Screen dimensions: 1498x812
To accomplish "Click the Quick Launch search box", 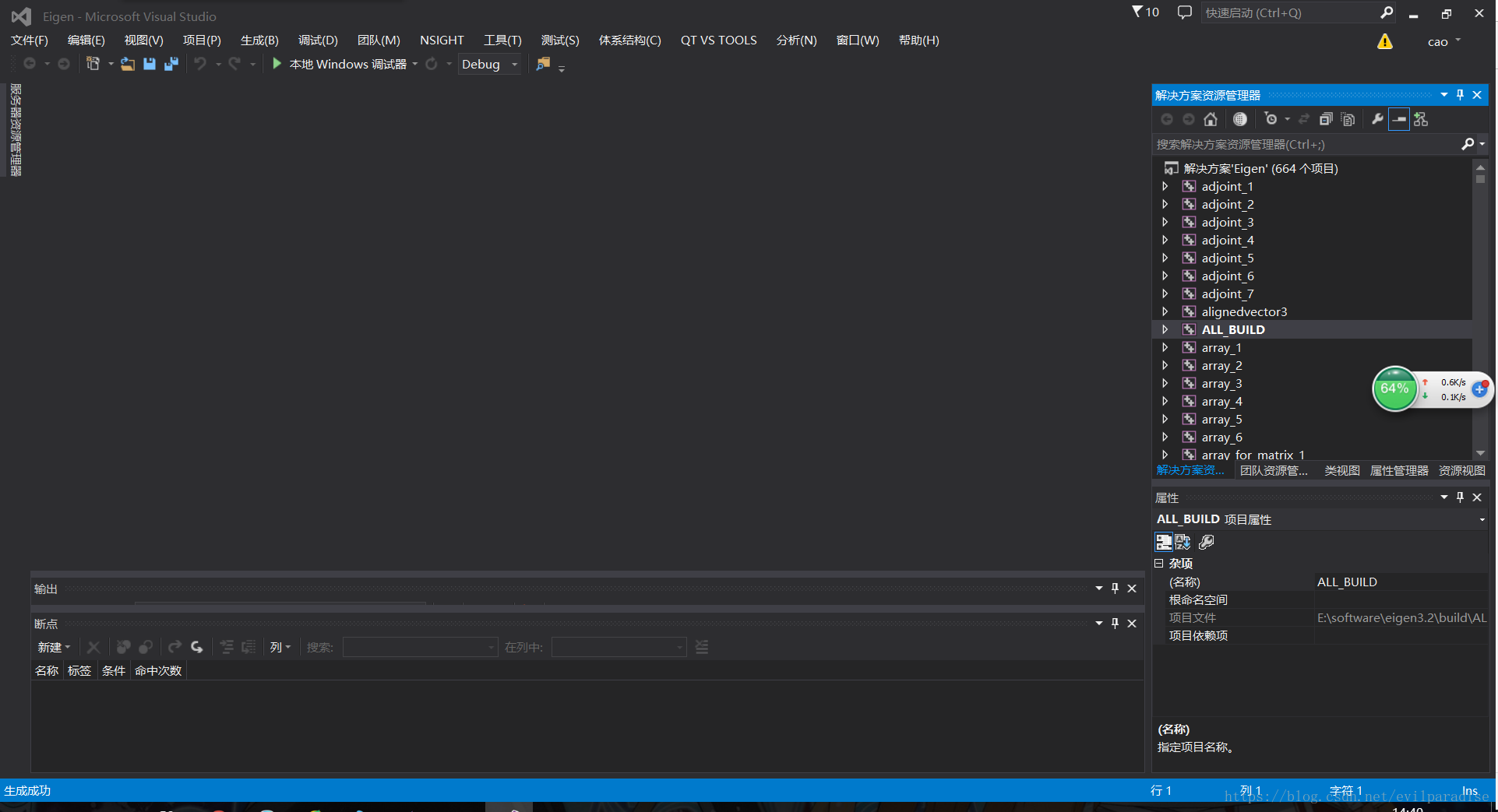I will point(1289,12).
